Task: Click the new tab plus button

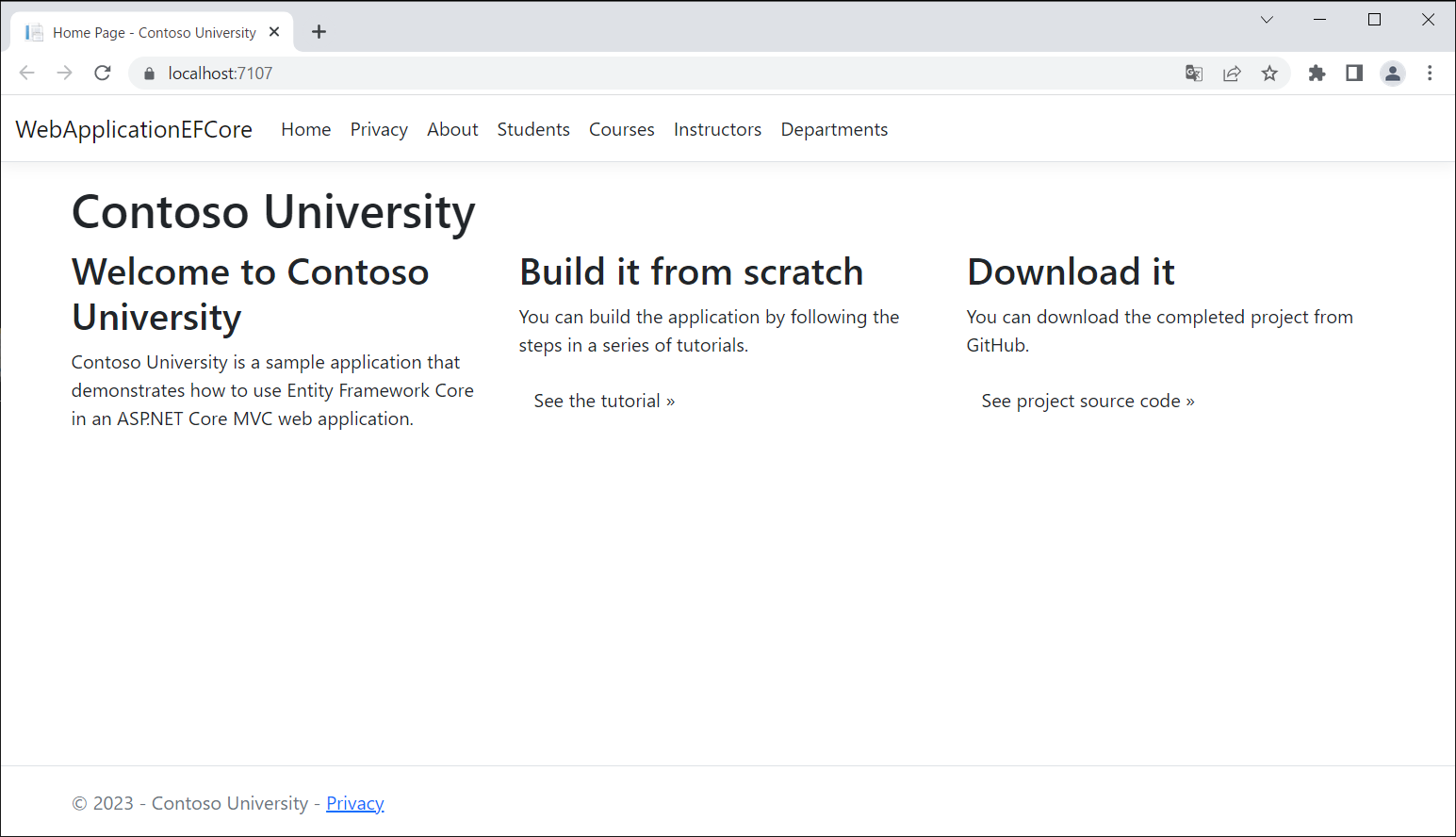Action: [319, 32]
